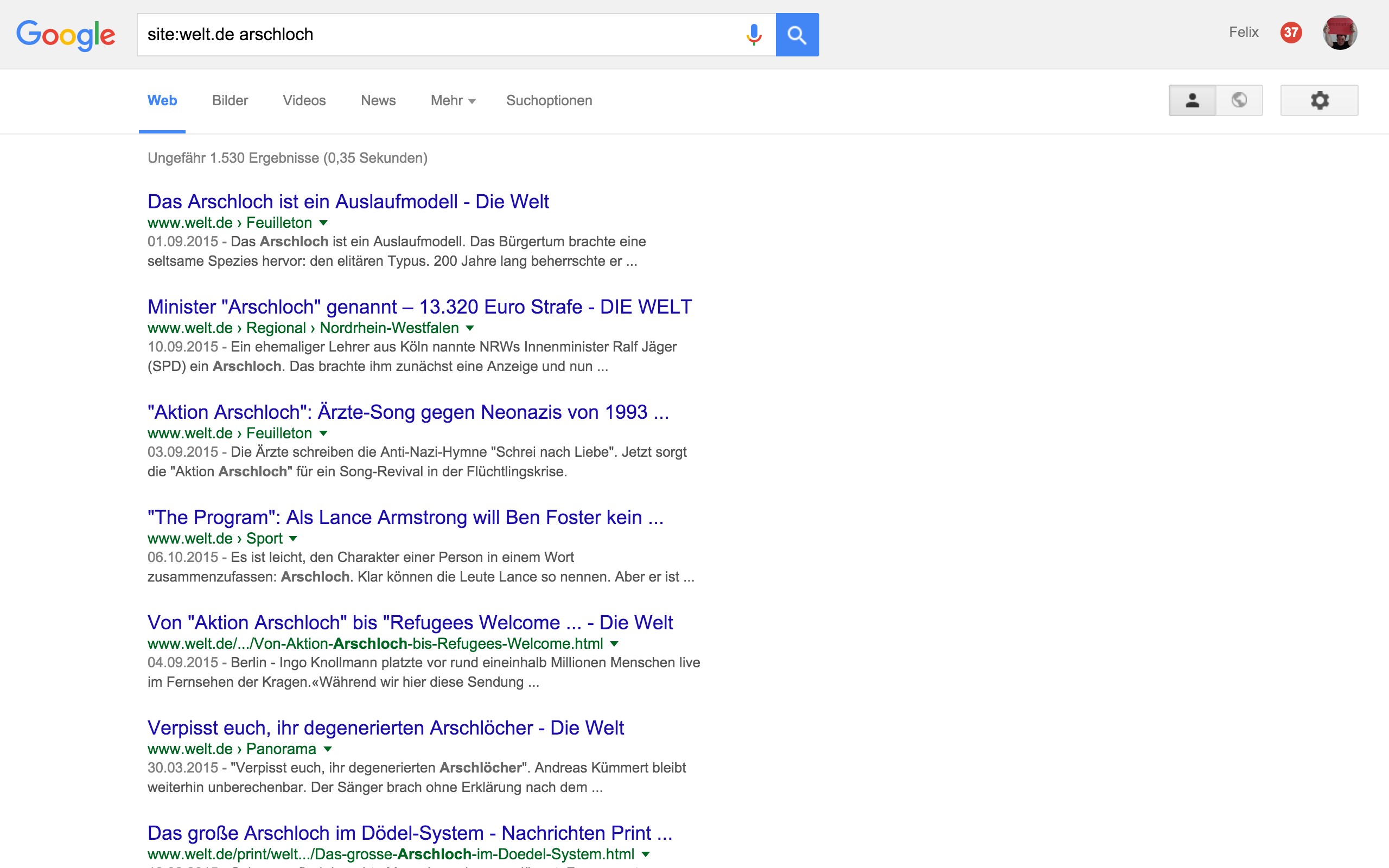Image resolution: width=1389 pixels, height=868 pixels.
Task: Open result 'Das Arschloch ist ein Auslaufmodell'
Action: point(348,201)
